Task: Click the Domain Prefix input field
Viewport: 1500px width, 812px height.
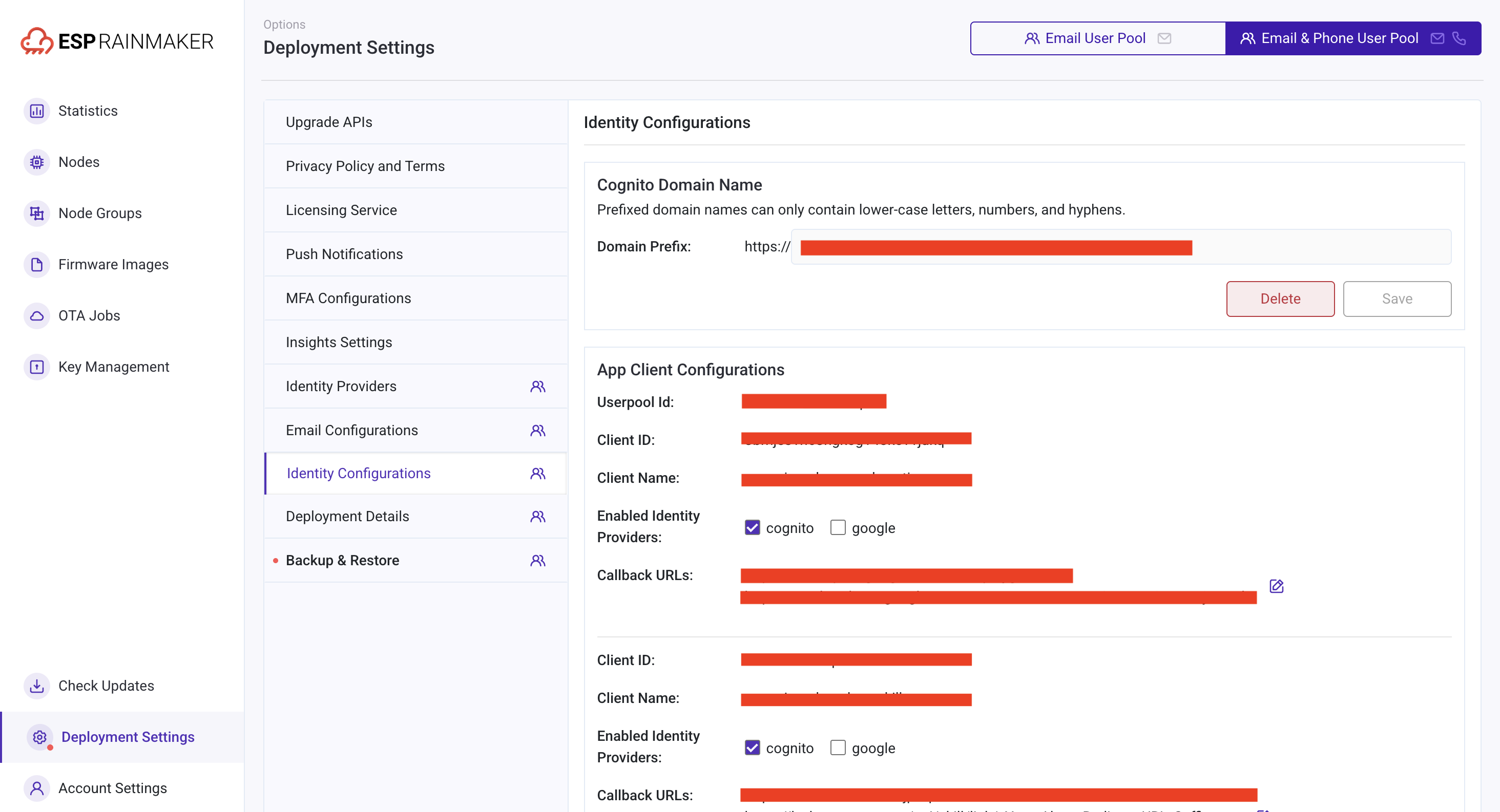Action: (x=1121, y=247)
